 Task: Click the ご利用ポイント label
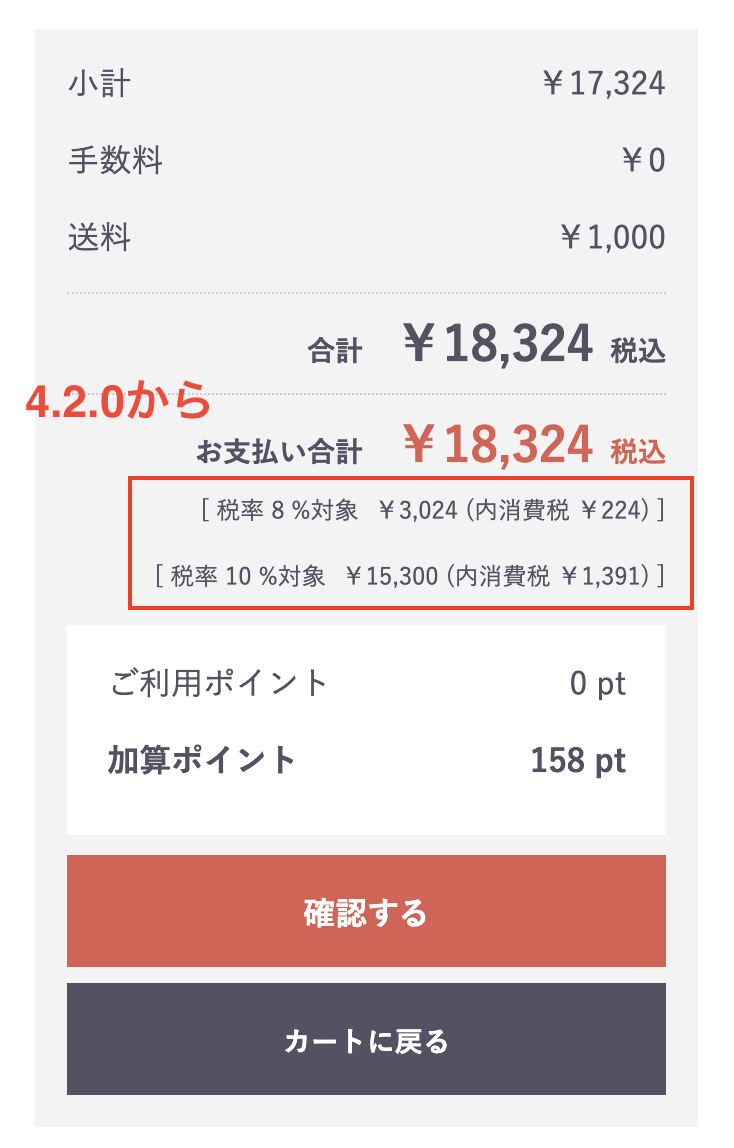[218, 683]
